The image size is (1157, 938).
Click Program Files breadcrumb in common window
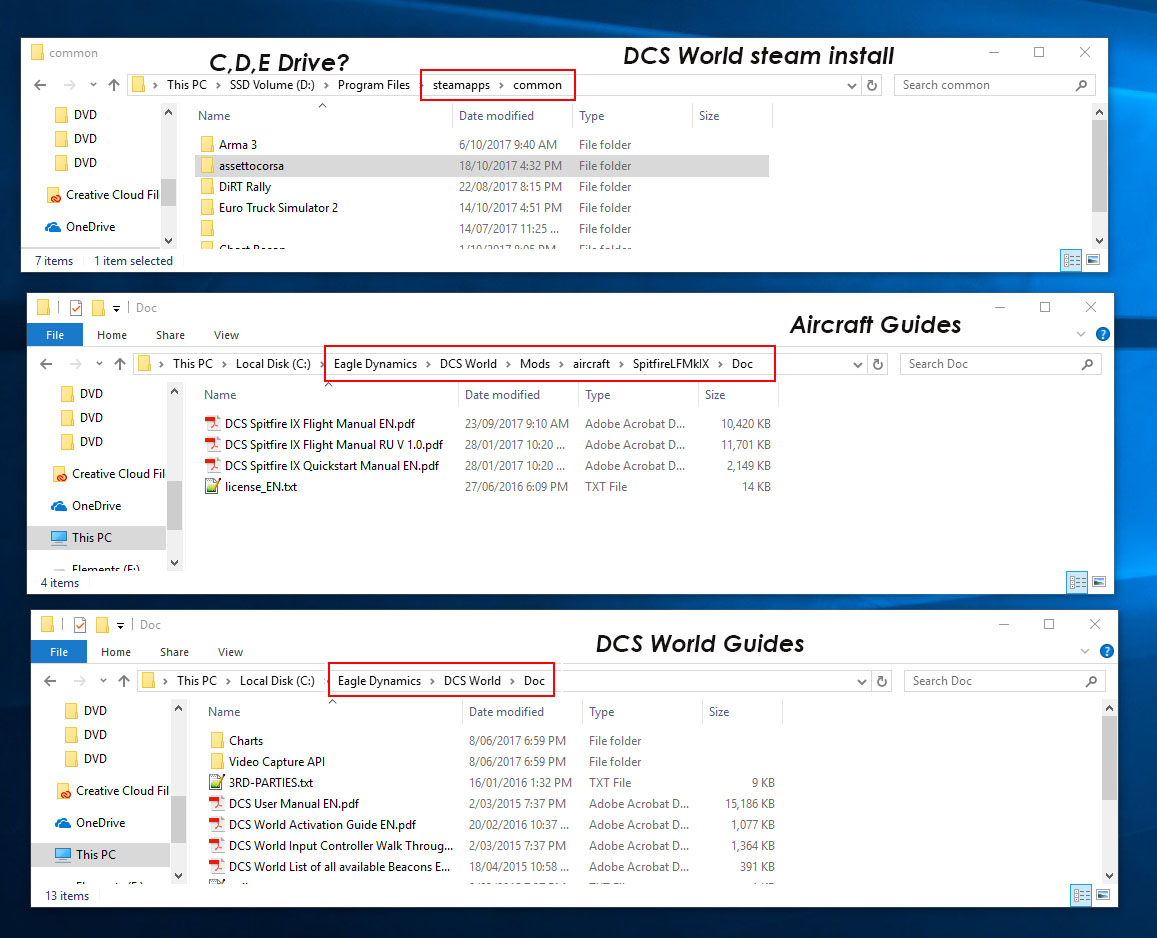[373, 85]
